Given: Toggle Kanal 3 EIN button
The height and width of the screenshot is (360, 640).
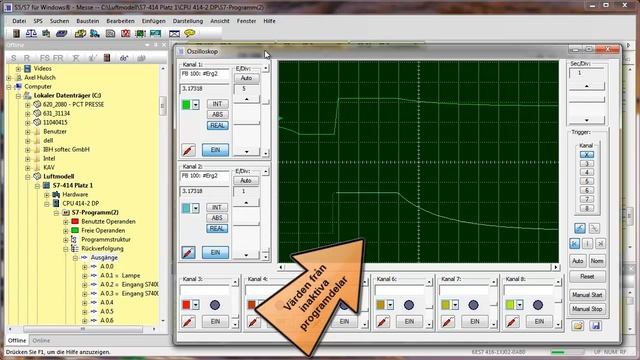Looking at the screenshot, I should coord(215,322).
